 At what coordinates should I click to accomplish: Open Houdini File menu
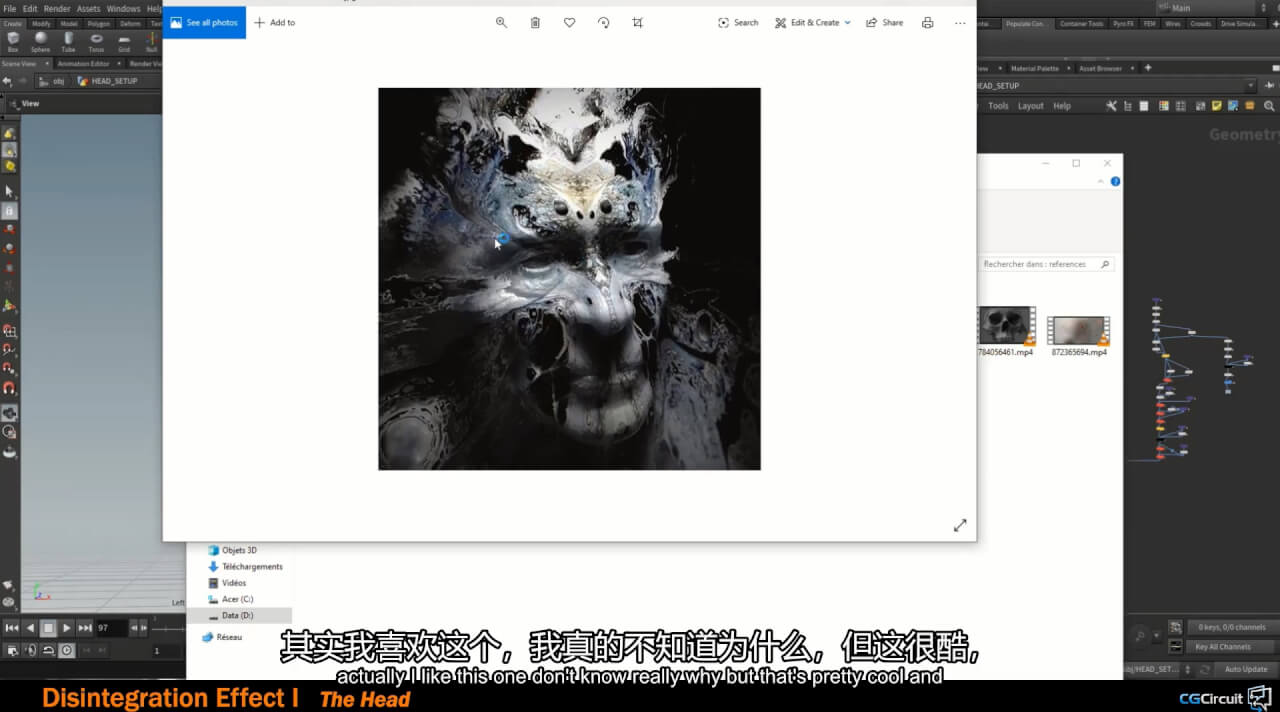(x=7, y=9)
